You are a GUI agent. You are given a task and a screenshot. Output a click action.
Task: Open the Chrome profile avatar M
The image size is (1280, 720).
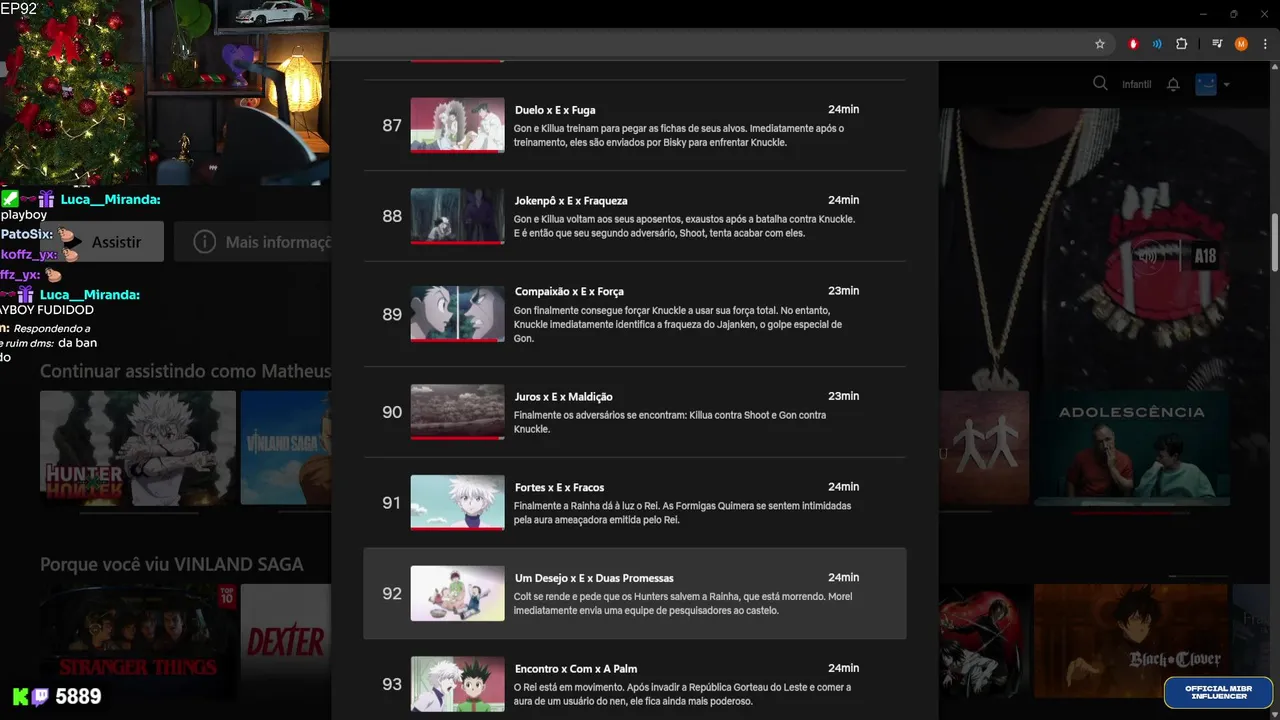pos(1241,44)
